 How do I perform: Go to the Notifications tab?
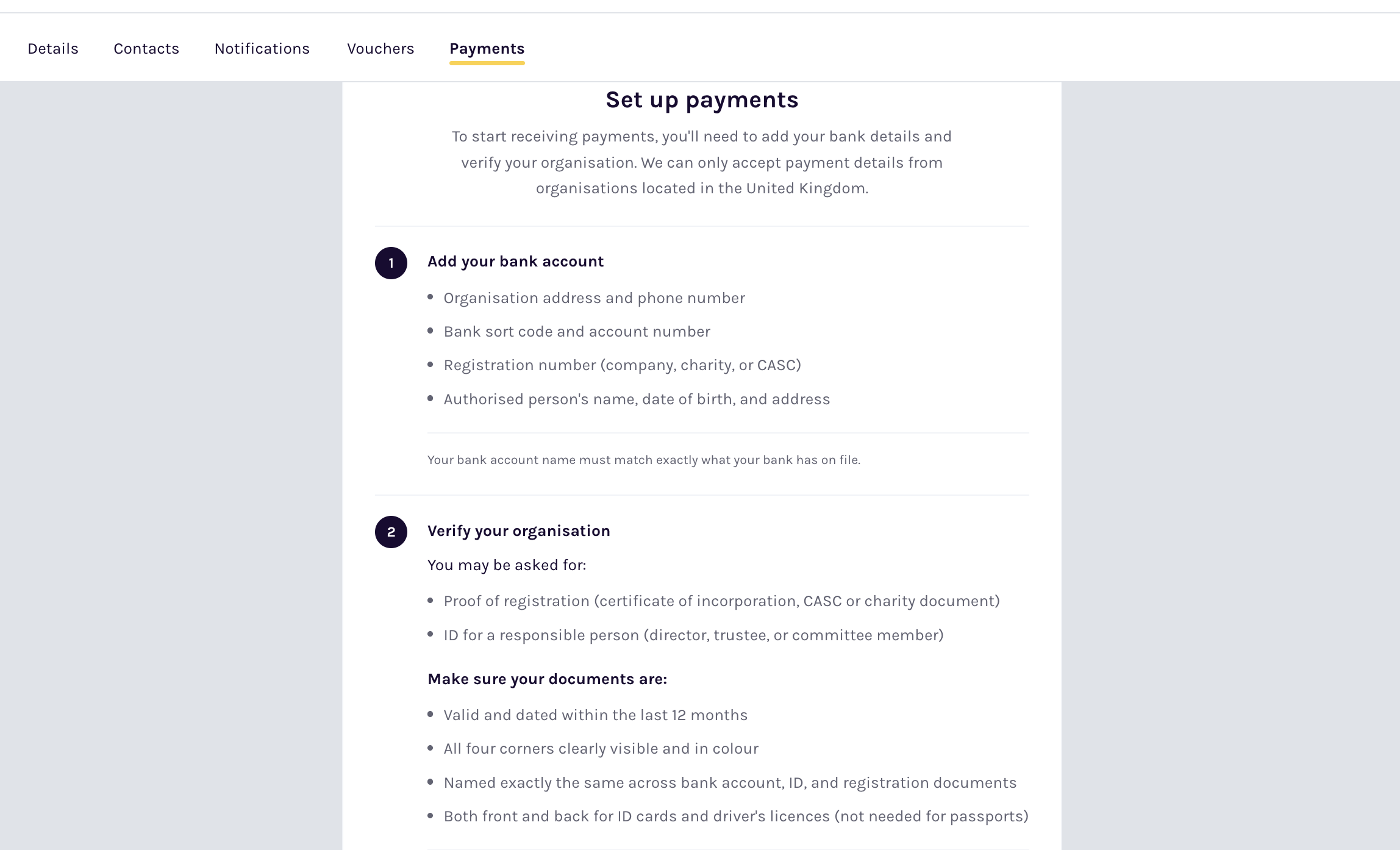(x=262, y=49)
